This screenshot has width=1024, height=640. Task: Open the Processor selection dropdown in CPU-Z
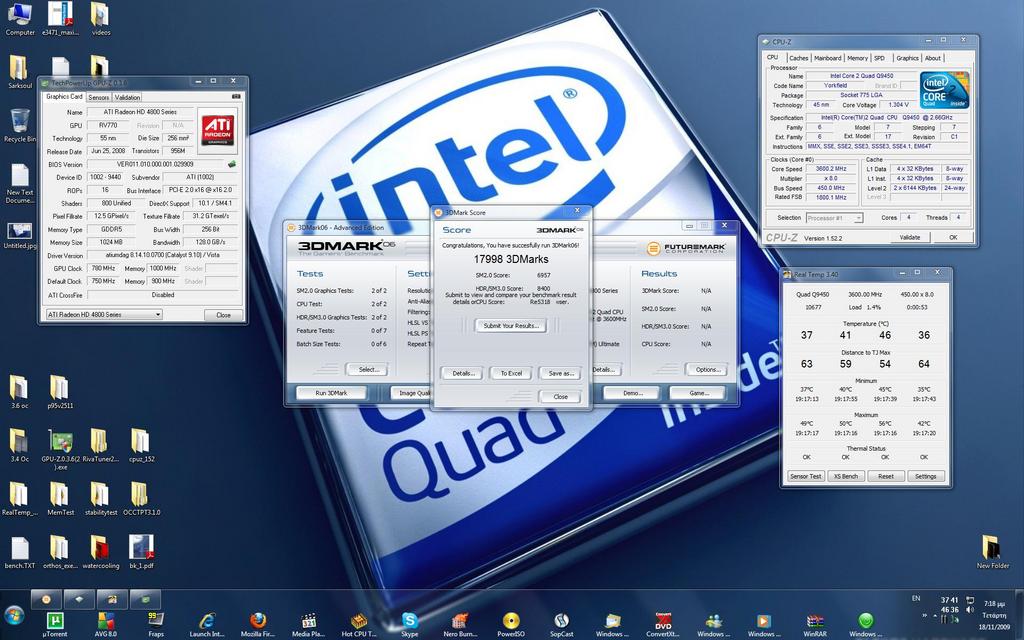point(835,218)
